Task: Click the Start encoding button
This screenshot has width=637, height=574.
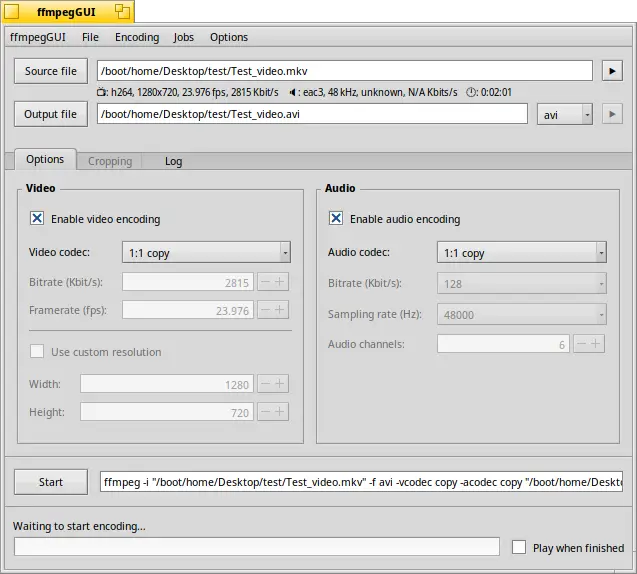Action: point(51,482)
